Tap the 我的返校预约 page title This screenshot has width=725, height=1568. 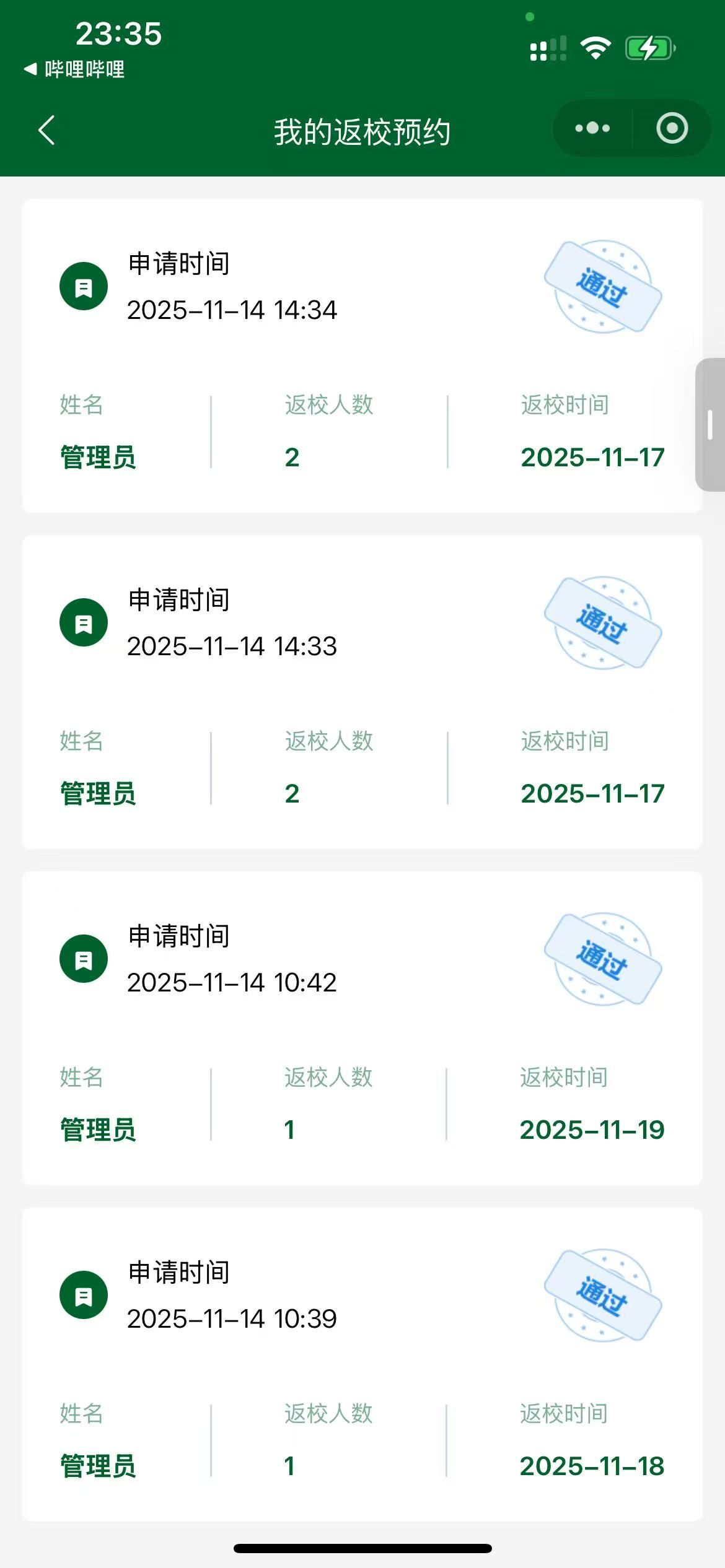pyautogui.click(x=362, y=132)
